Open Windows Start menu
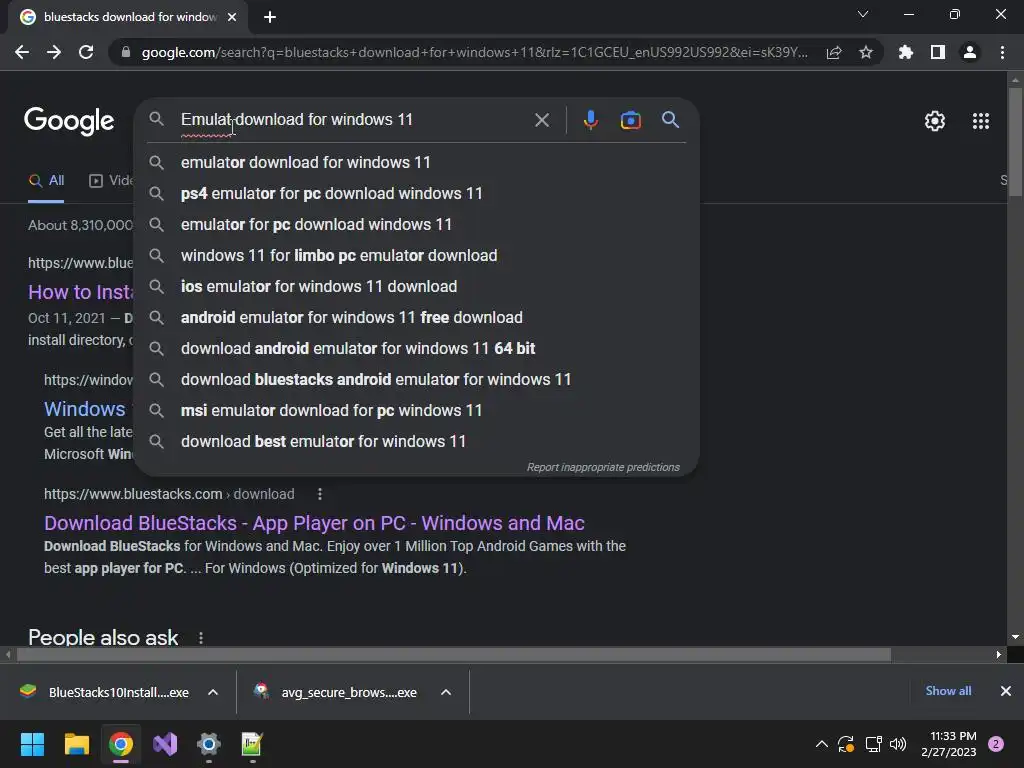This screenshot has height=768, width=1024. click(x=32, y=744)
